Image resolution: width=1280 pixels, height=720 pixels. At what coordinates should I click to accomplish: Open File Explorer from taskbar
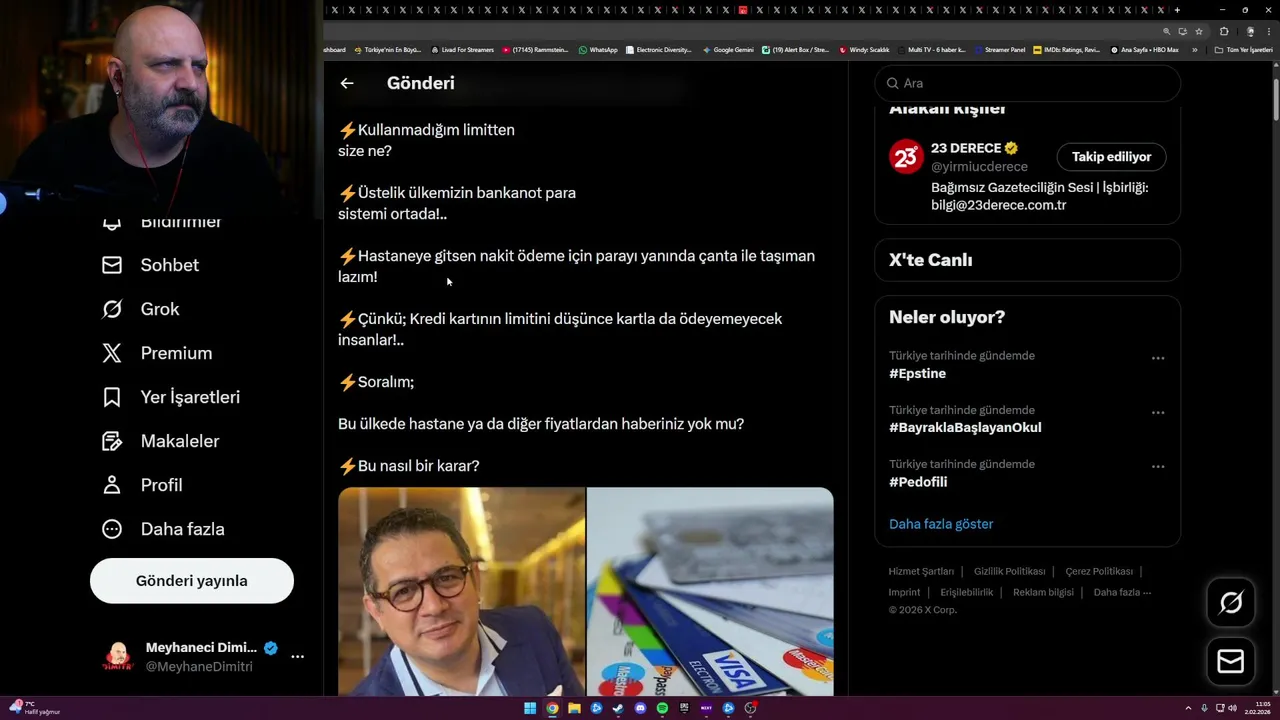(x=574, y=708)
